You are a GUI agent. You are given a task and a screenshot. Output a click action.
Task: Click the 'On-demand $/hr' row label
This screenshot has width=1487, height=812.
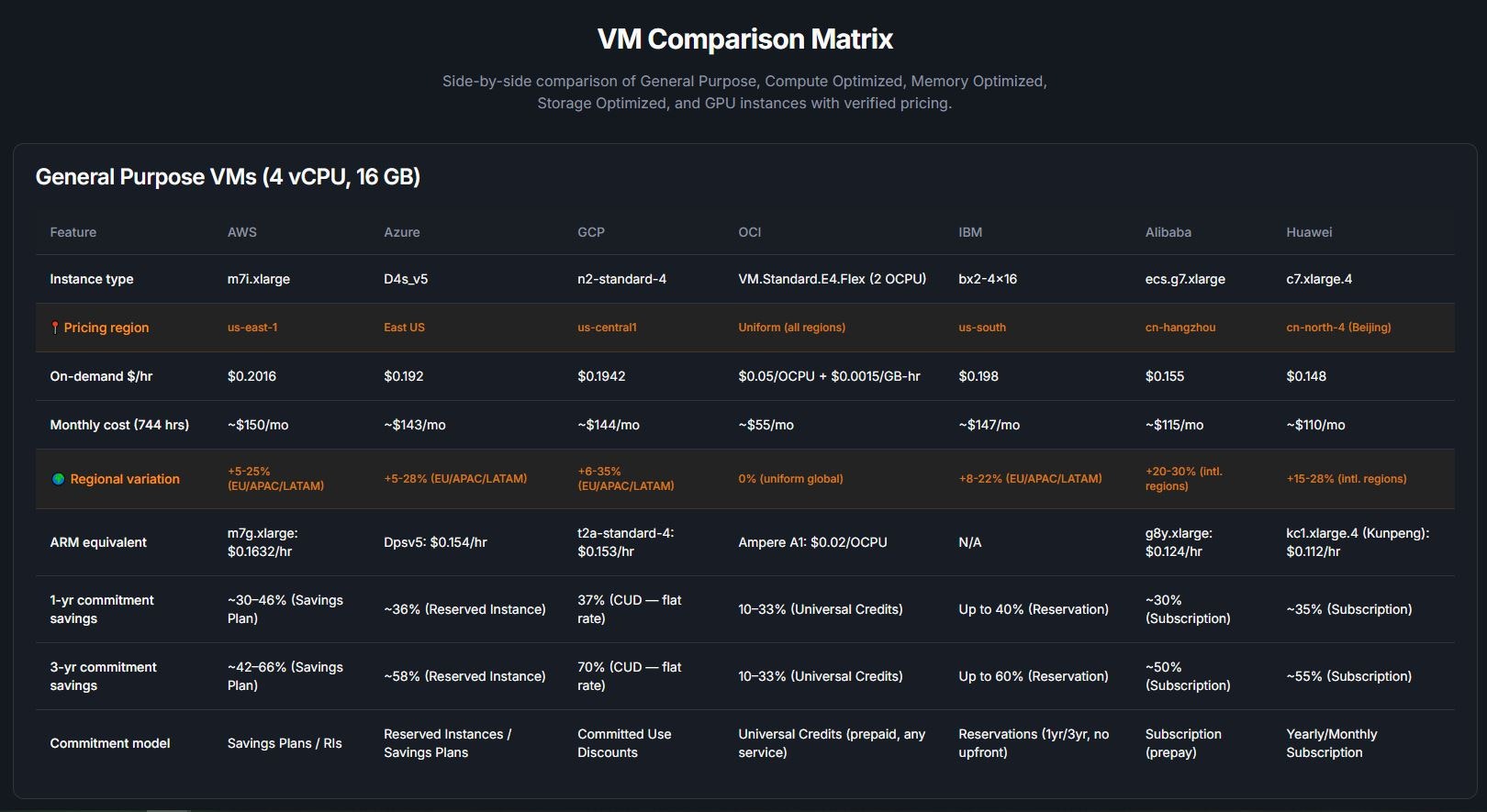coord(101,376)
